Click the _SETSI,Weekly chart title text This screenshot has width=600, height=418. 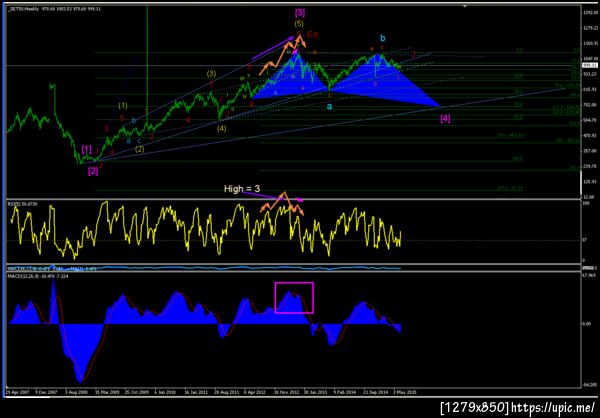click(24, 8)
